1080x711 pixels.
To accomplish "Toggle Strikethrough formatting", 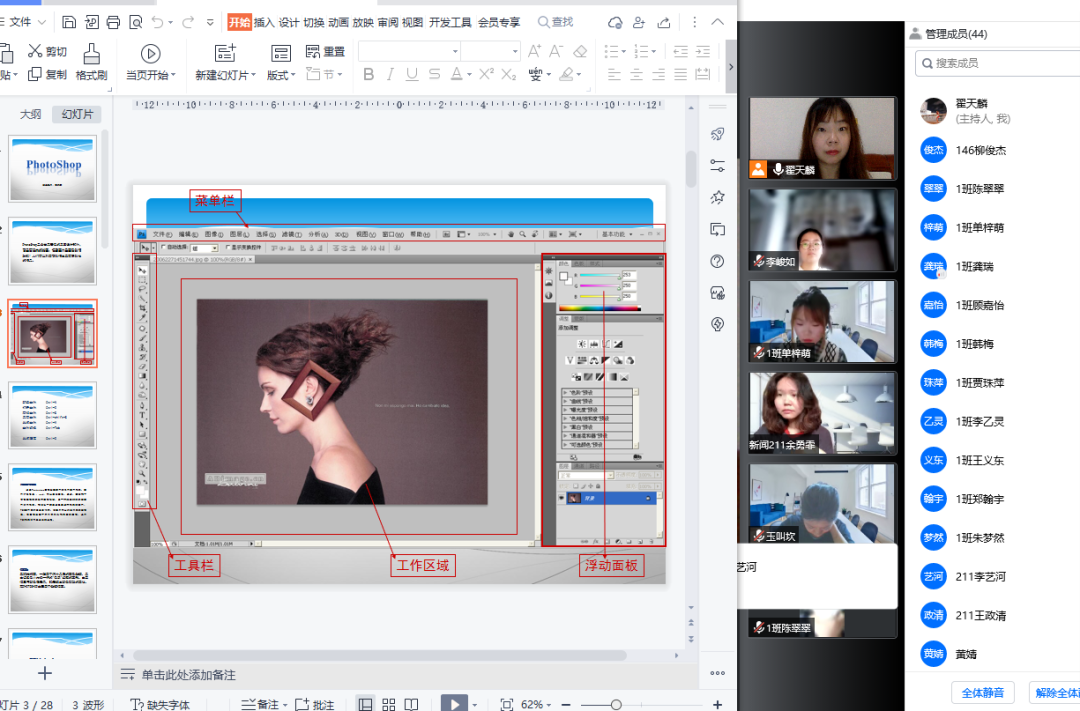I will [x=434, y=74].
